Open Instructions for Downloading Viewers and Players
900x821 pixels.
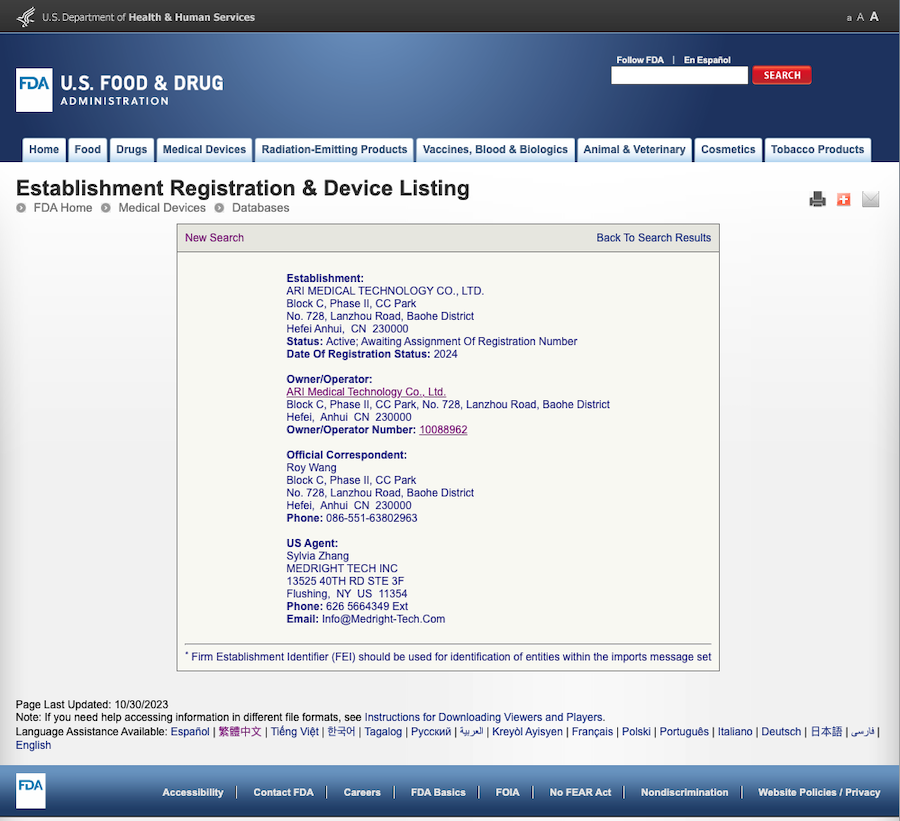click(x=484, y=717)
